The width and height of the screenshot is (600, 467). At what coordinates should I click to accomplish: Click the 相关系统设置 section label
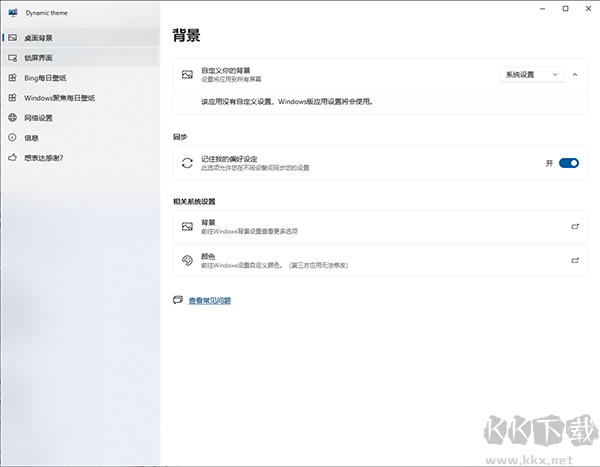tap(194, 201)
